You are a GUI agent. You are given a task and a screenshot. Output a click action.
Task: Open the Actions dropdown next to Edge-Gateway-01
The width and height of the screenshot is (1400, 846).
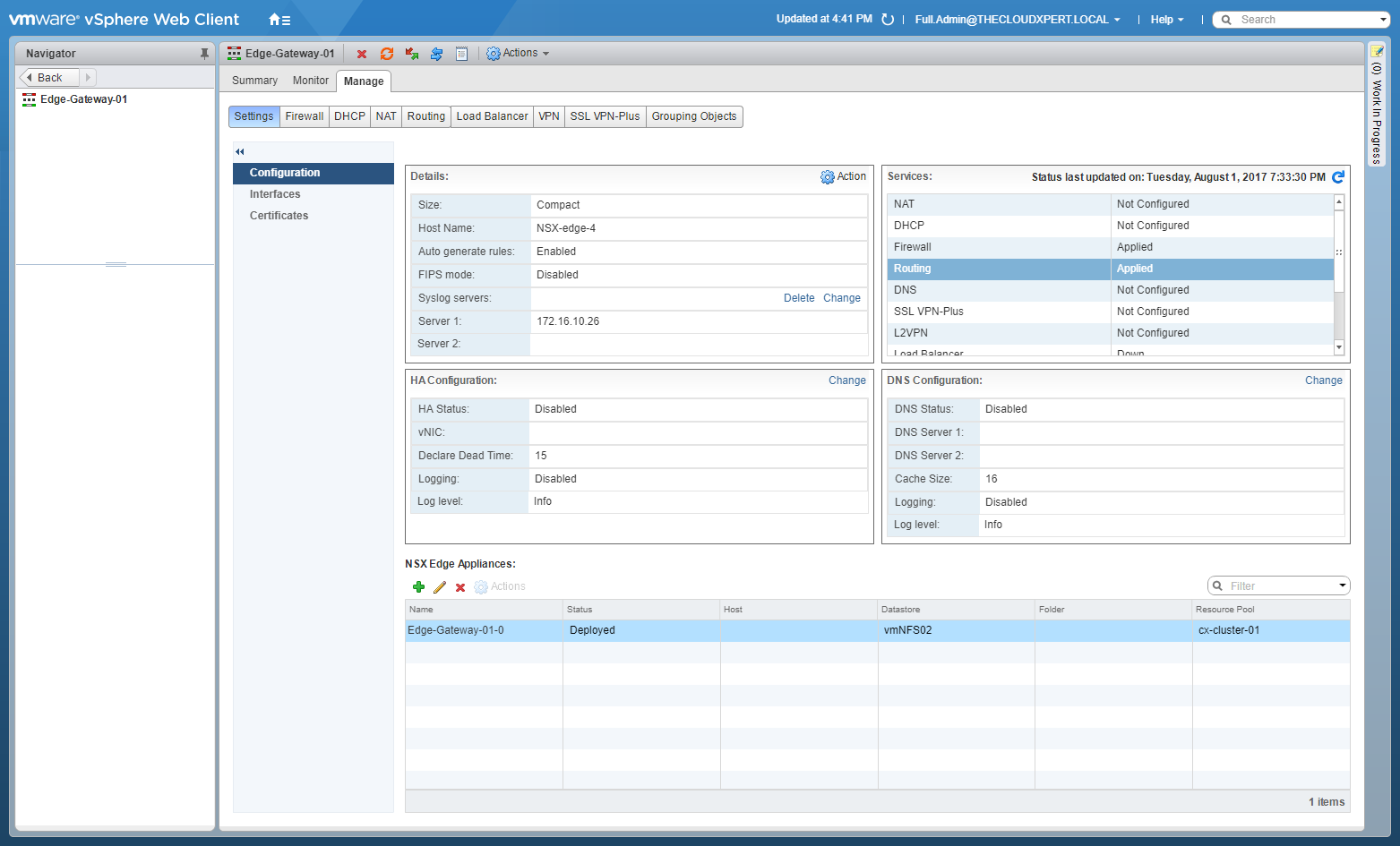click(518, 54)
